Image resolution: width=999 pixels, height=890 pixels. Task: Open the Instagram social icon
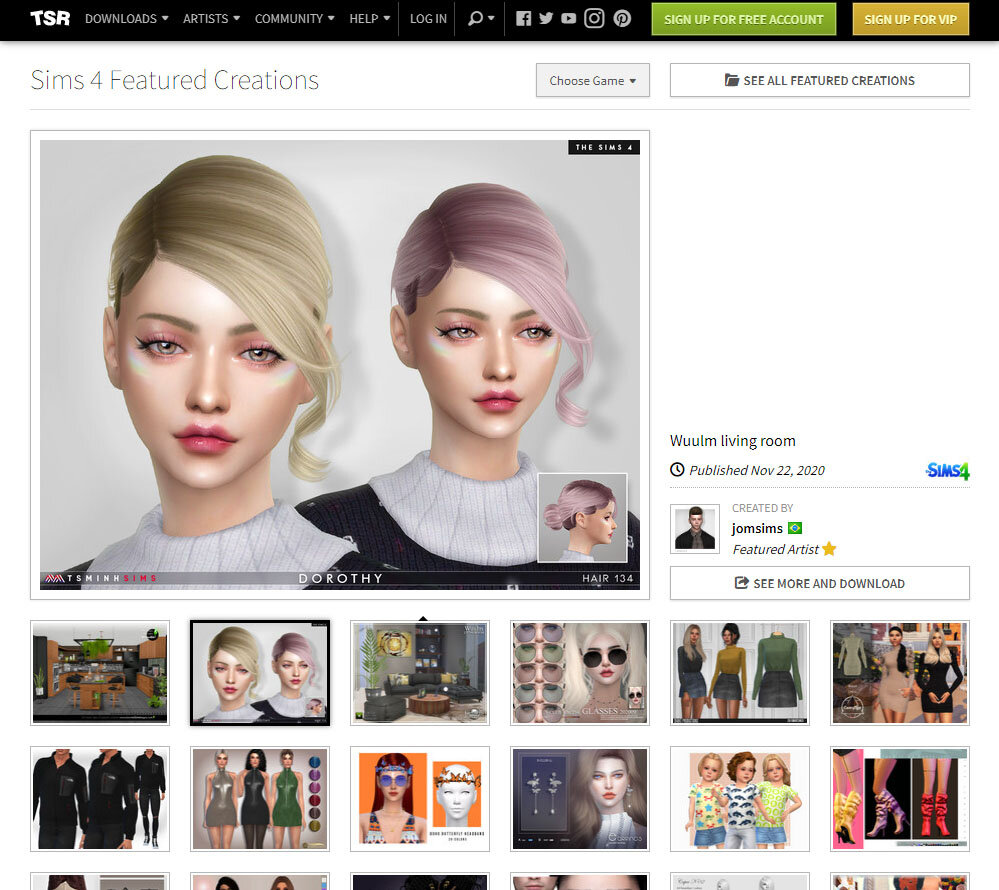tap(594, 18)
